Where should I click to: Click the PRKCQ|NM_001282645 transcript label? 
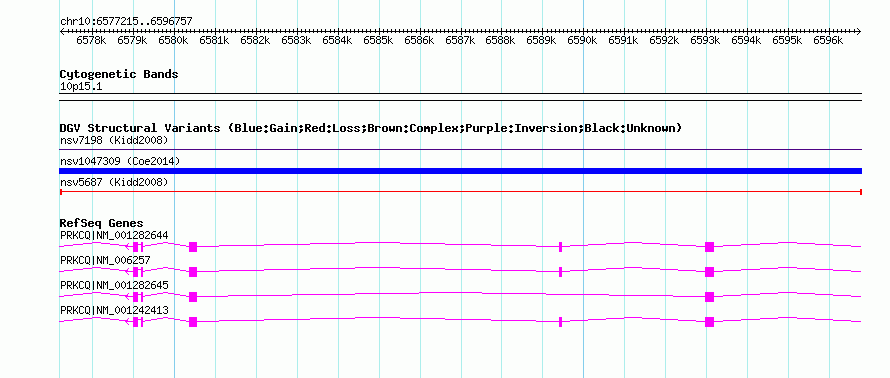pos(114,285)
